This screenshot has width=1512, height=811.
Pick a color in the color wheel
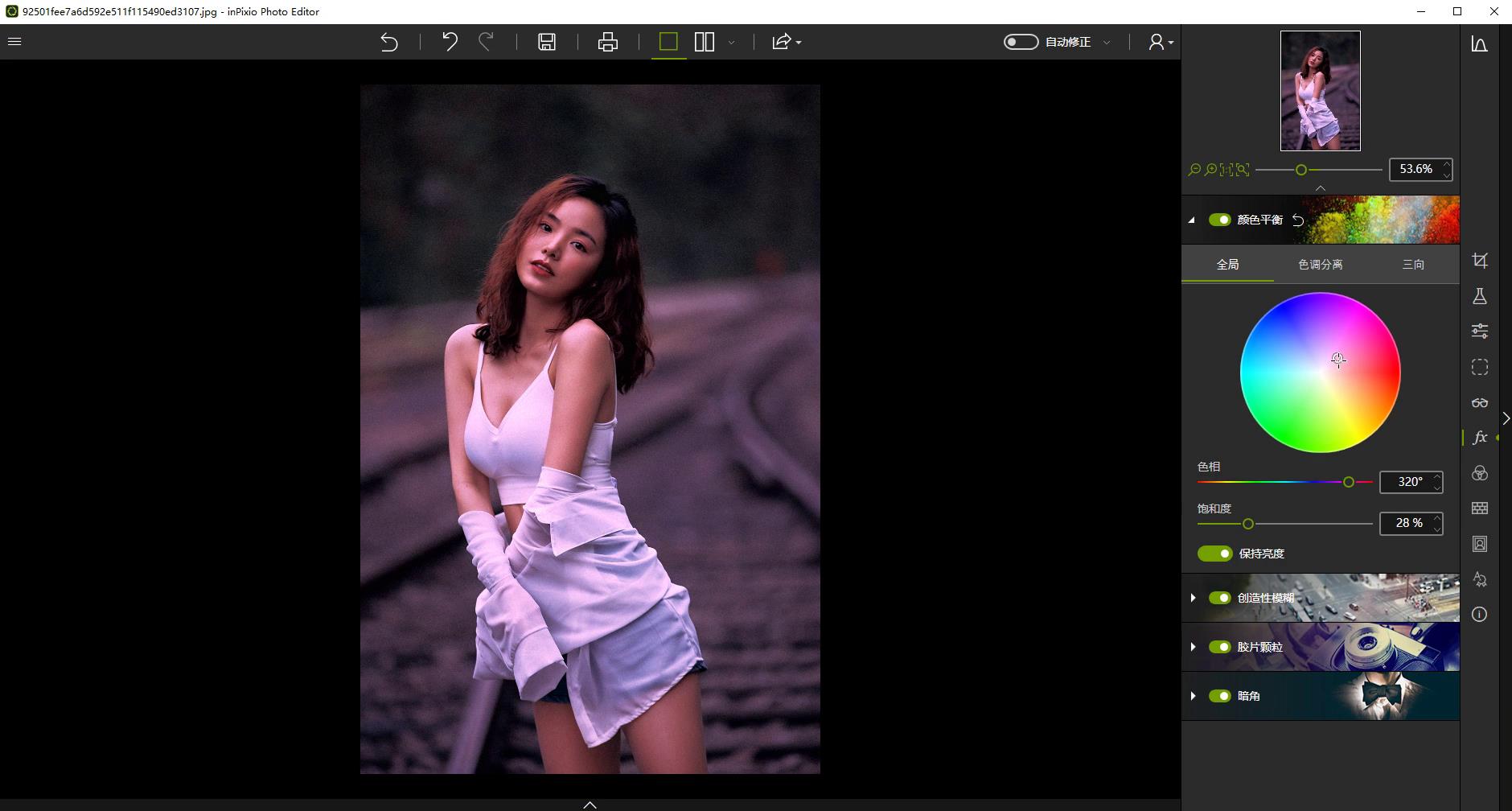coord(1321,373)
